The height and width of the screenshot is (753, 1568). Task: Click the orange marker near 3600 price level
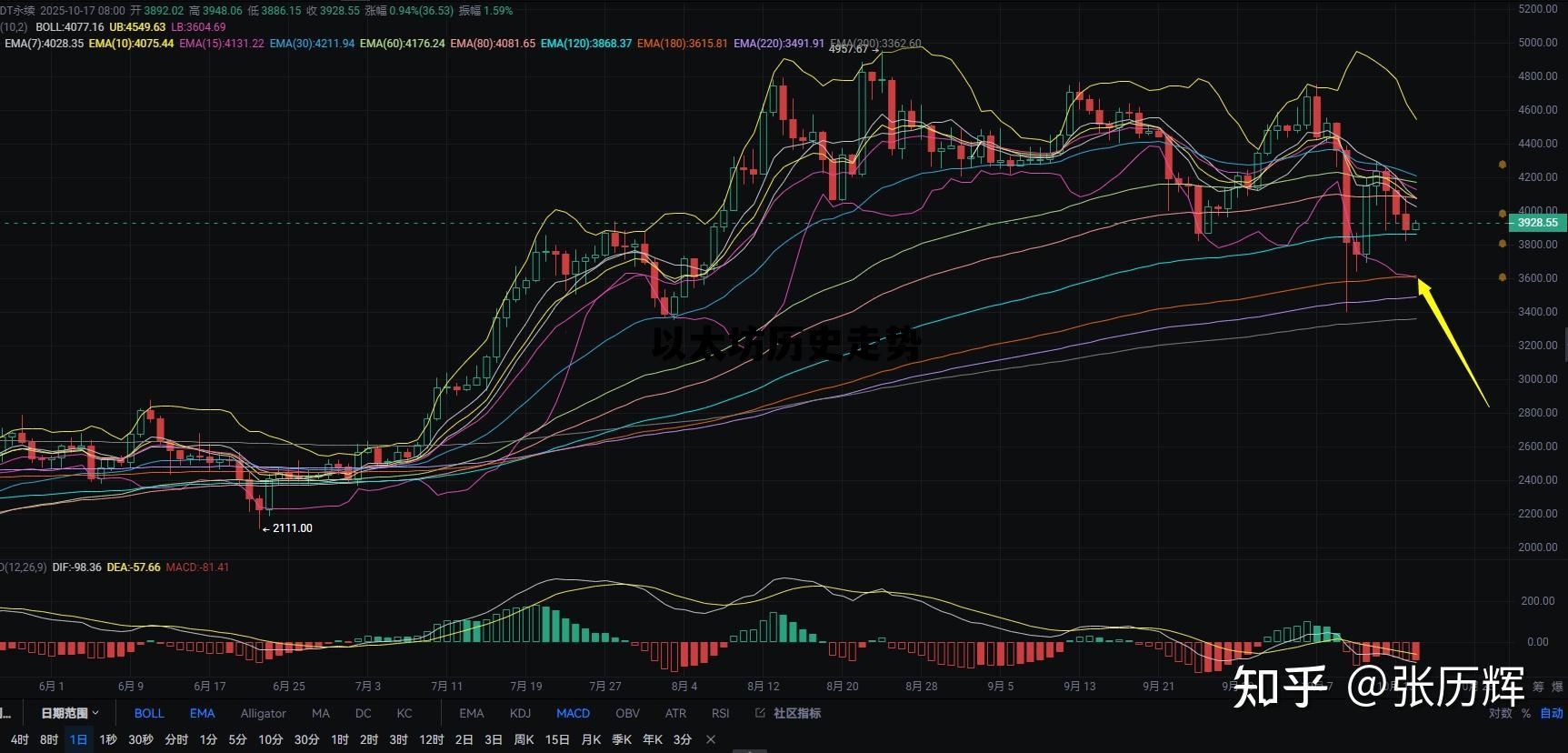click(x=1503, y=277)
